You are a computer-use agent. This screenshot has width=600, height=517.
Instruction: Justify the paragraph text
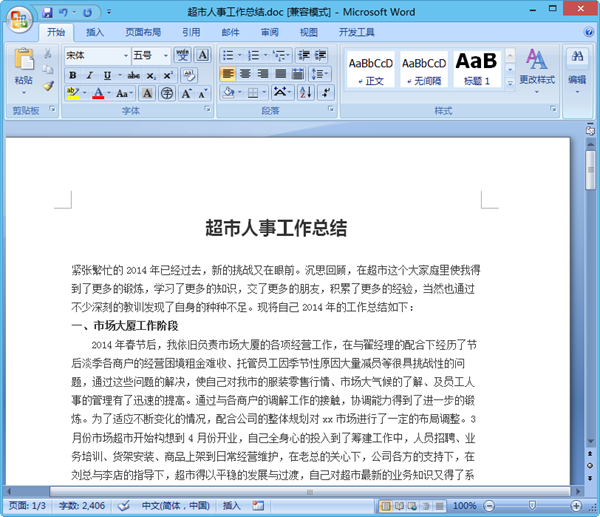pyautogui.click(x=280, y=73)
